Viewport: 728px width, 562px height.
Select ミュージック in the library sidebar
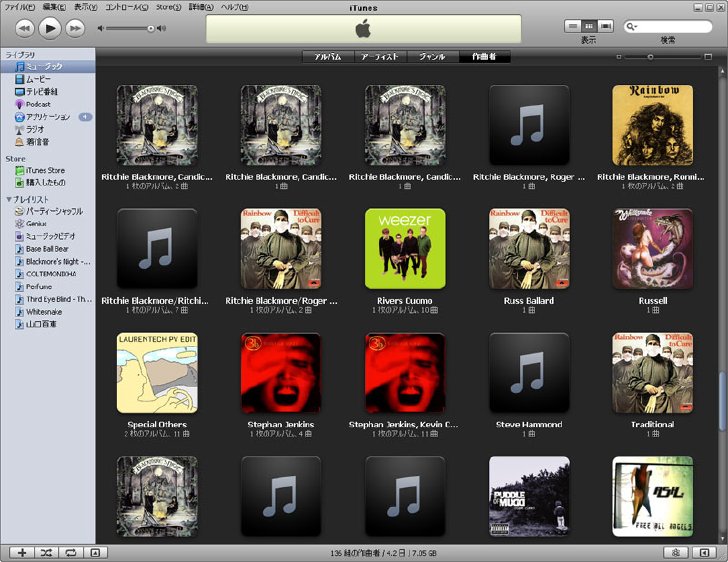pos(48,66)
